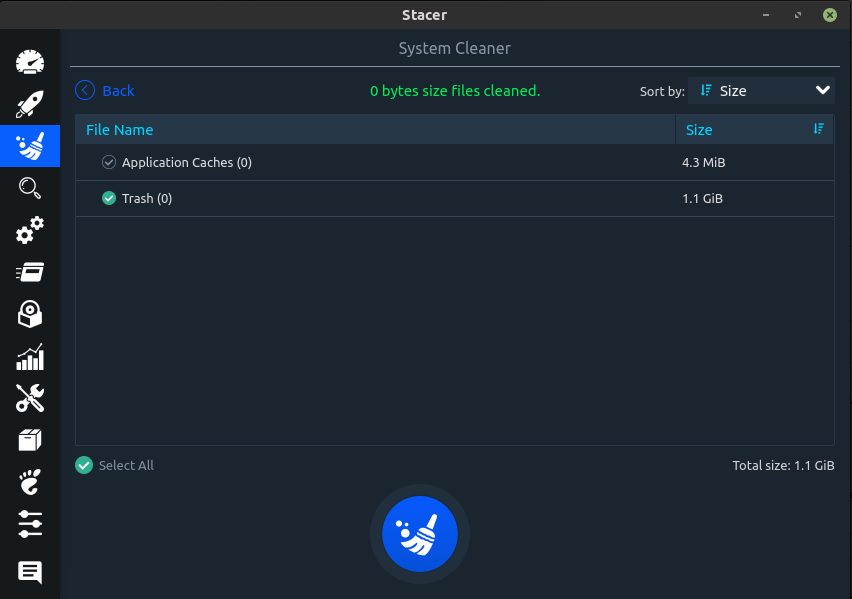The width and height of the screenshot is (852, 599).
Task: Click the Back arrow circle icon
Action: pos(85,90)
